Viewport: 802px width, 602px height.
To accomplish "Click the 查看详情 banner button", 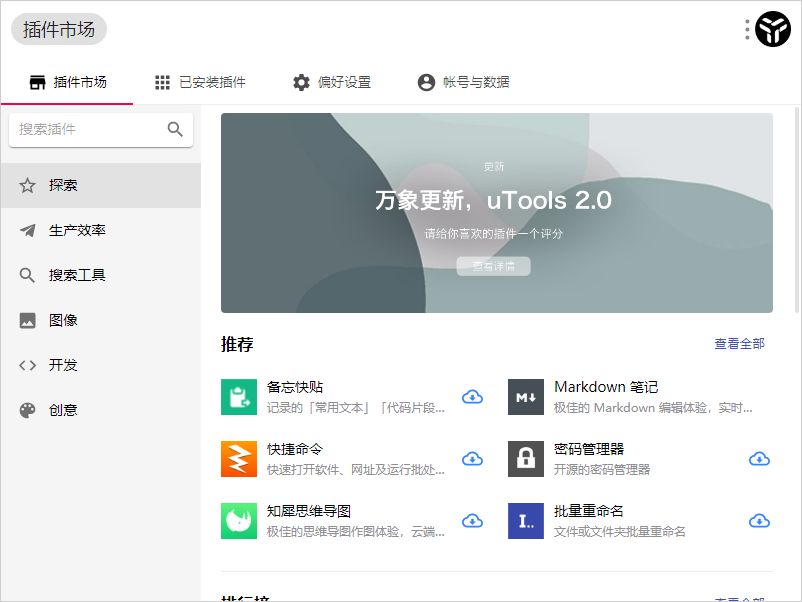I will [493, 267].
